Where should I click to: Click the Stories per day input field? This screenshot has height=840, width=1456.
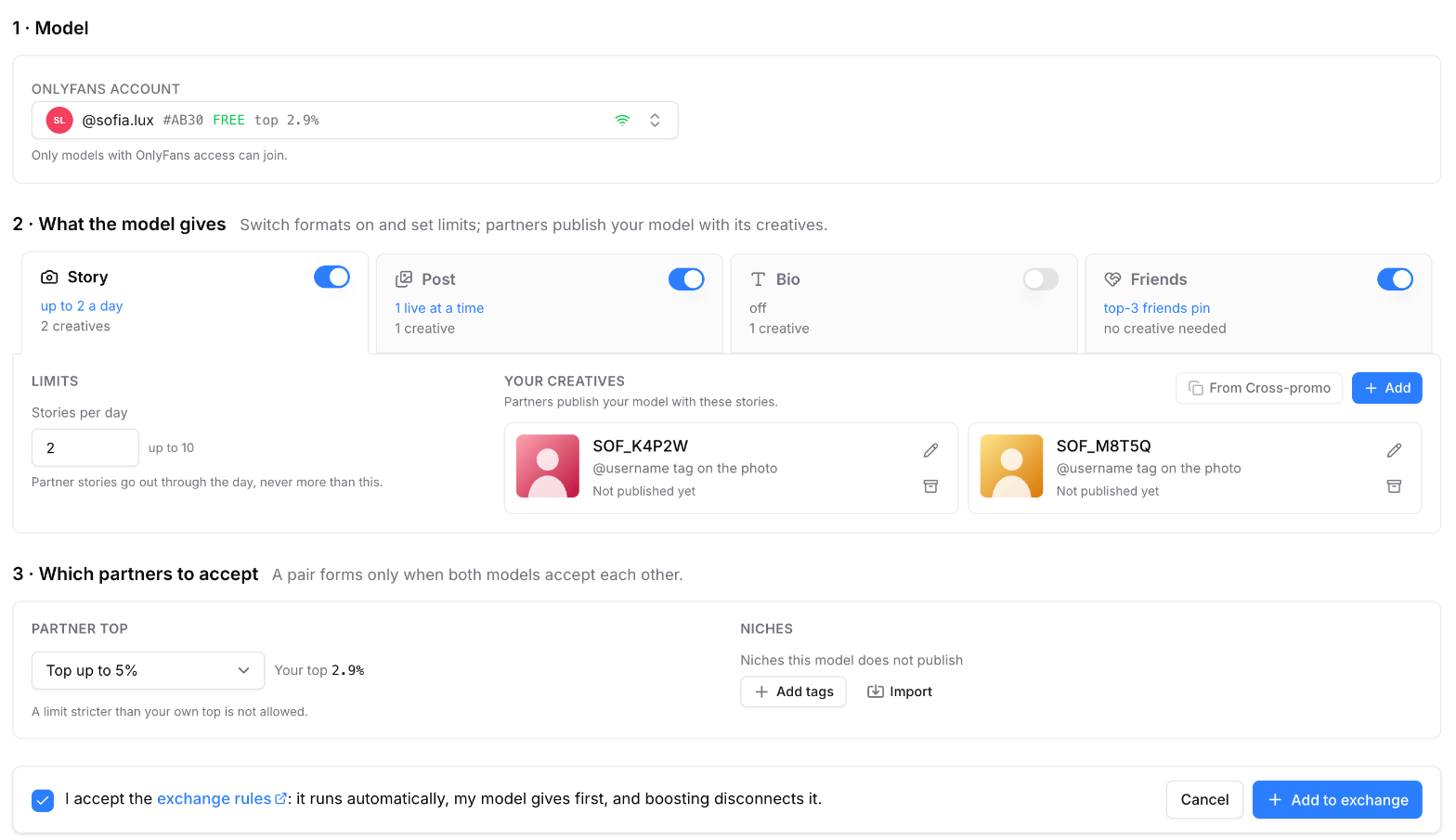[x=85, y=447]
